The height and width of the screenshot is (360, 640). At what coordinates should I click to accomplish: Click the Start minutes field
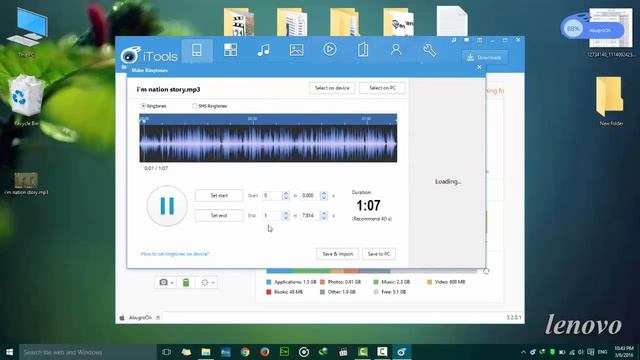272,196
